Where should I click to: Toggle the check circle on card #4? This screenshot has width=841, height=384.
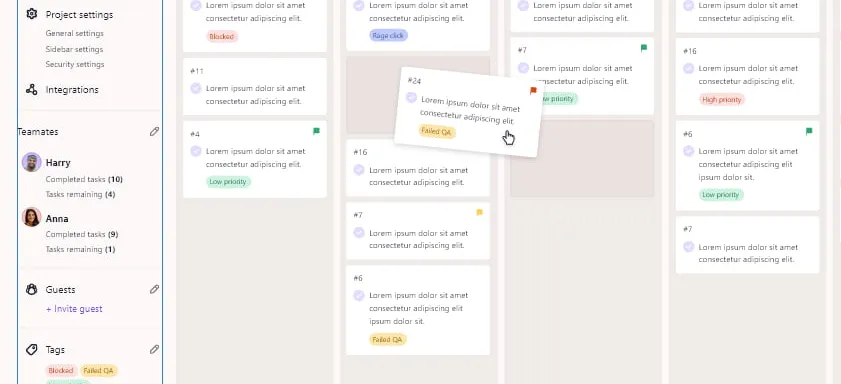pyautogui.click(x=196, y=151)
